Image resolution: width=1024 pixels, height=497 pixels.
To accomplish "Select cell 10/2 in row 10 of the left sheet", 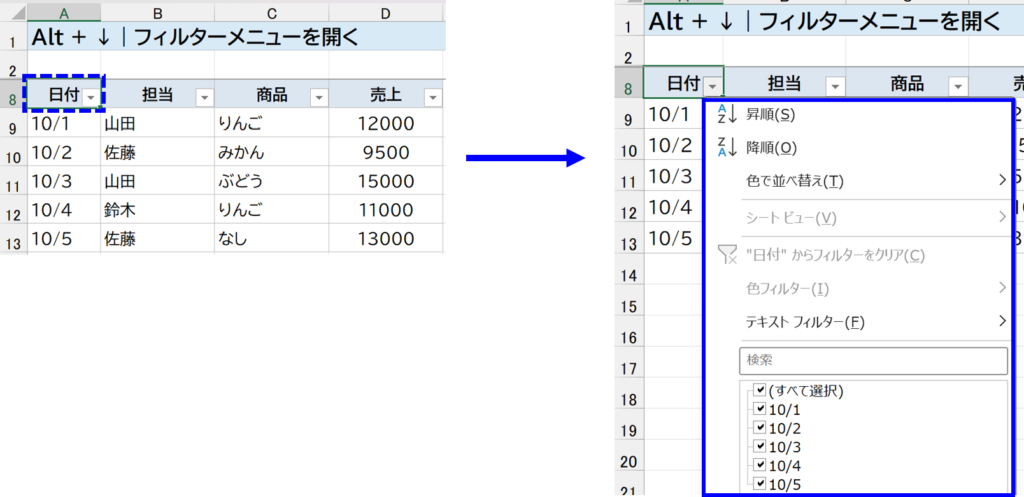I will 64,153.
